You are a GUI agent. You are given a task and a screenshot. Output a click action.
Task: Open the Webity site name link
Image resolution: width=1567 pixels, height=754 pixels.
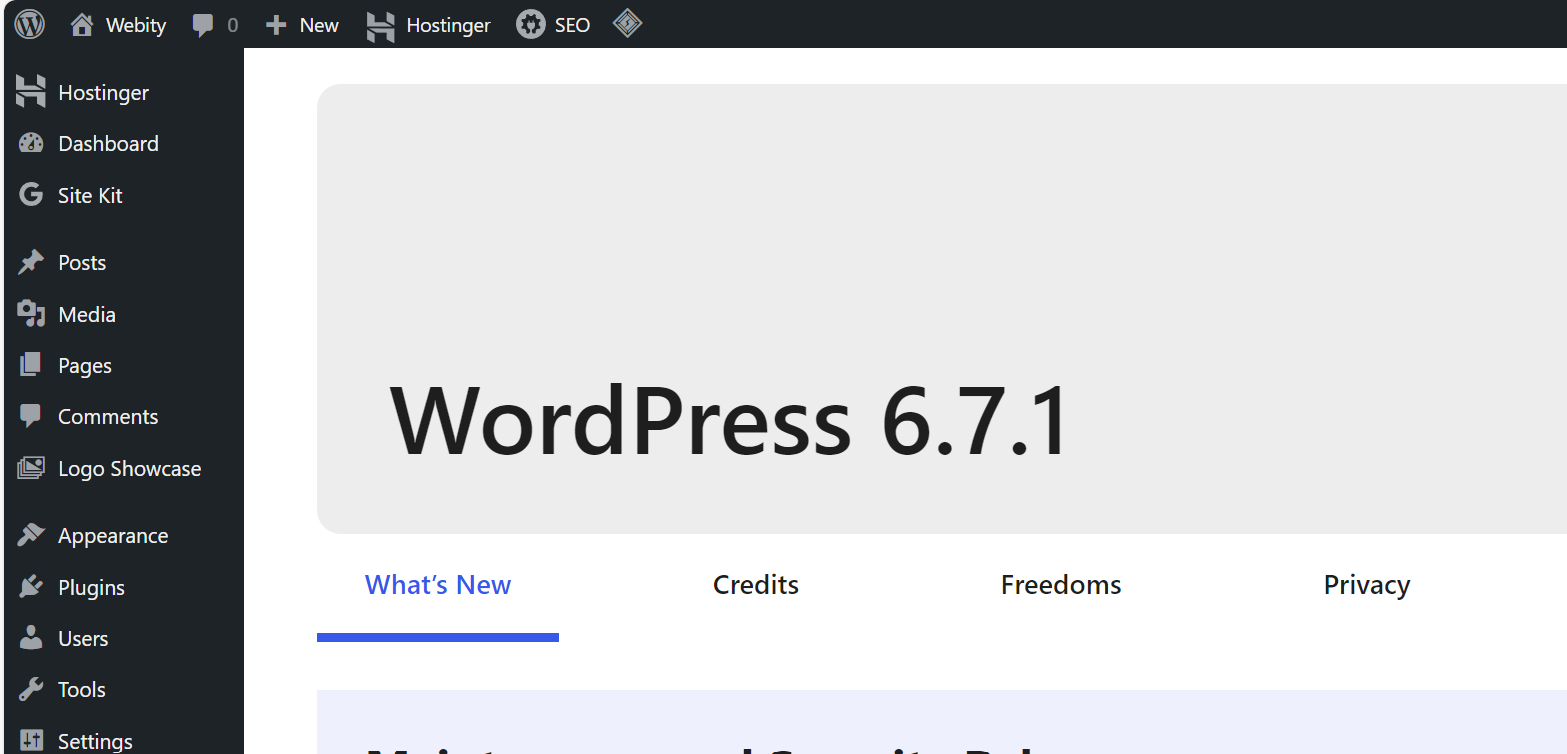point(136,25)
